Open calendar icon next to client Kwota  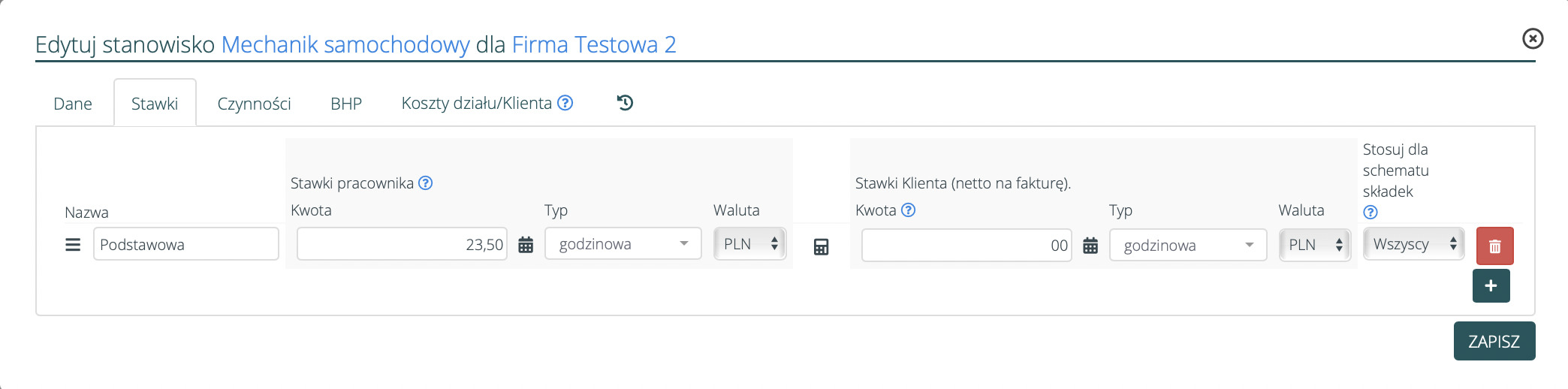[x=1090, y=246]
